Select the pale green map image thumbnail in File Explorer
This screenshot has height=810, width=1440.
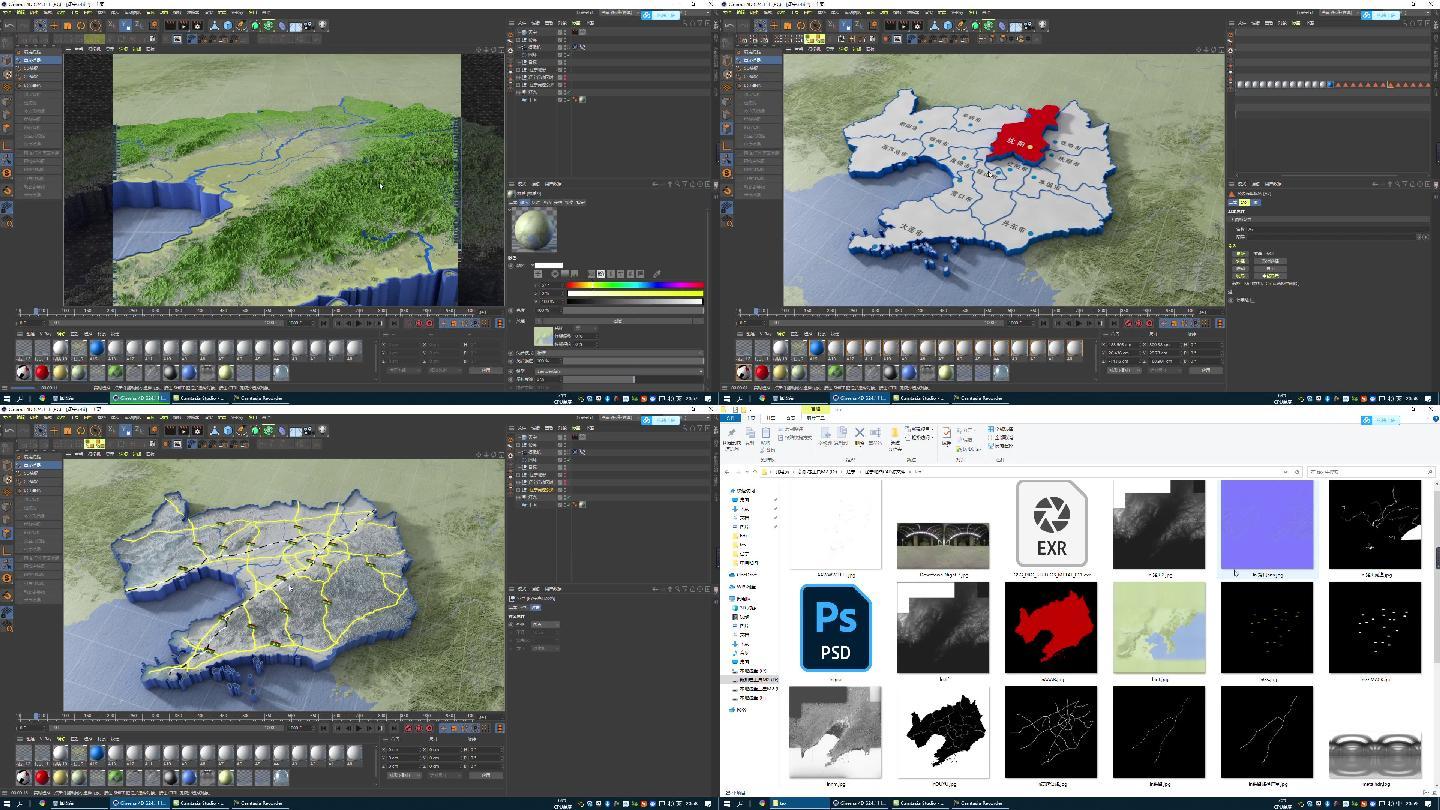[x=1159, y=628]
